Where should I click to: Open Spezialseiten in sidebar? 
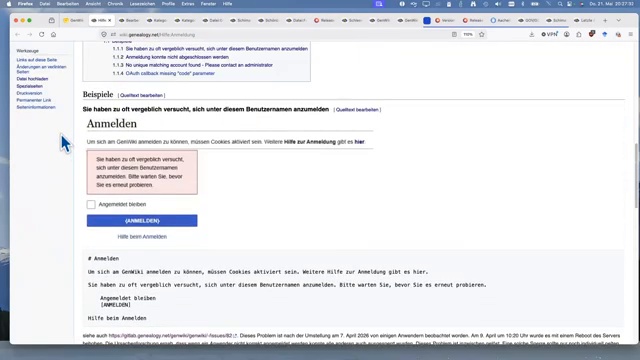coord(29,86)
